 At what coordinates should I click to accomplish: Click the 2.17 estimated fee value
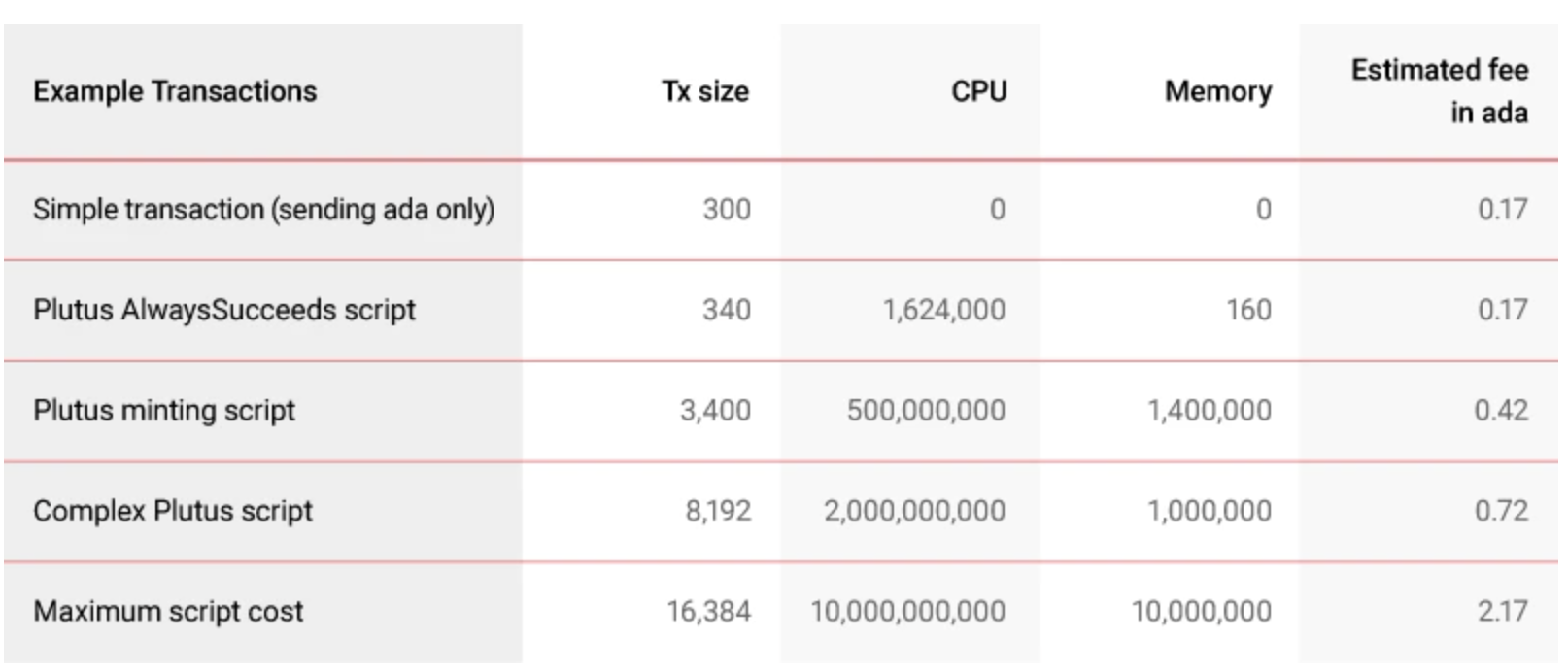[x=1503, y=611]
